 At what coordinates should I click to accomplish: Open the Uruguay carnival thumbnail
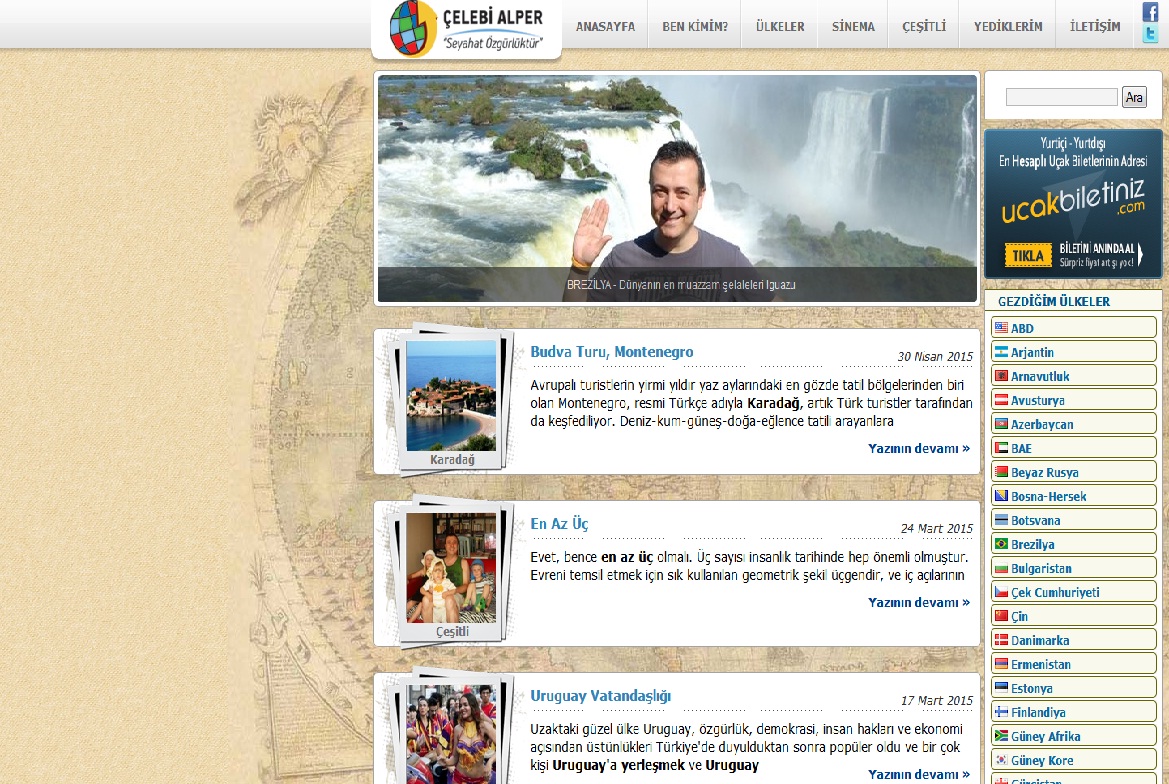tap(451, 734)
